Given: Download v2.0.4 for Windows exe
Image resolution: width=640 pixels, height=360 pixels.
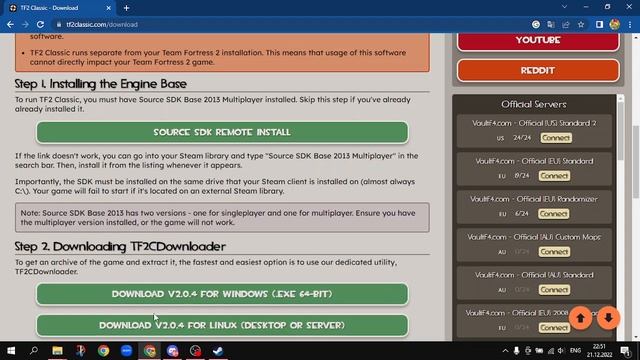Looking at the screenshot, I should (x=222, y=294).
